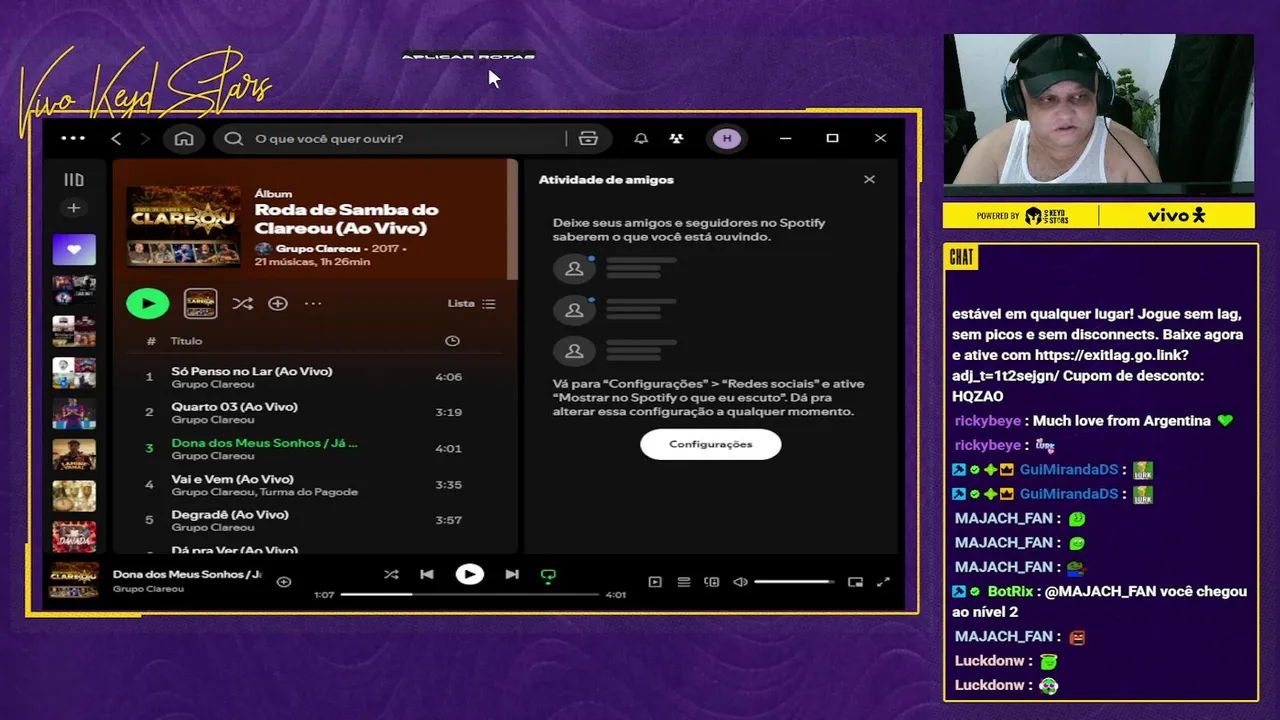
Task: Open more options for the album
Action: [x=313, y=303]
